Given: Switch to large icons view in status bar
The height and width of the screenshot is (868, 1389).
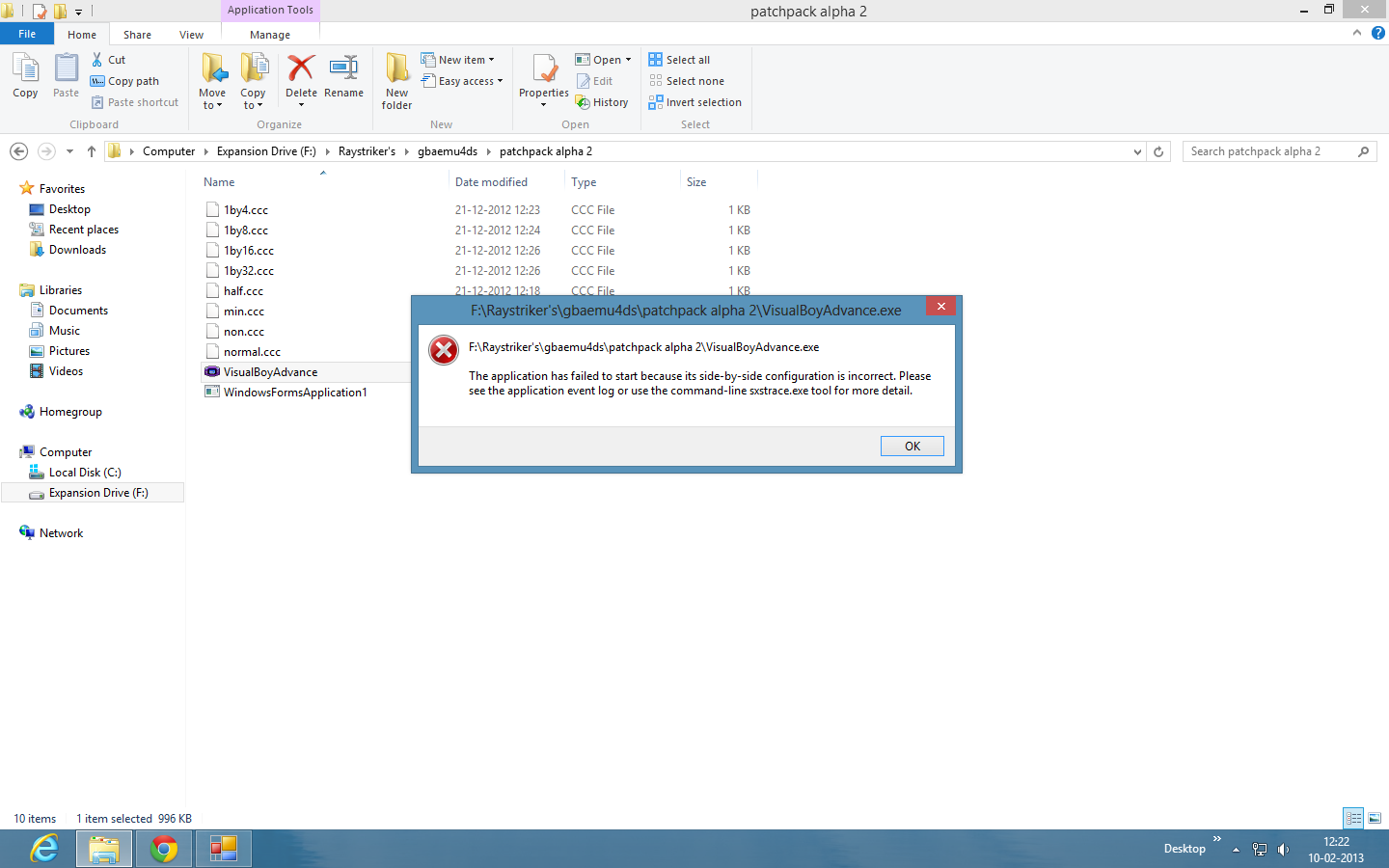Looking at the screenshot, I should 1375,818.
